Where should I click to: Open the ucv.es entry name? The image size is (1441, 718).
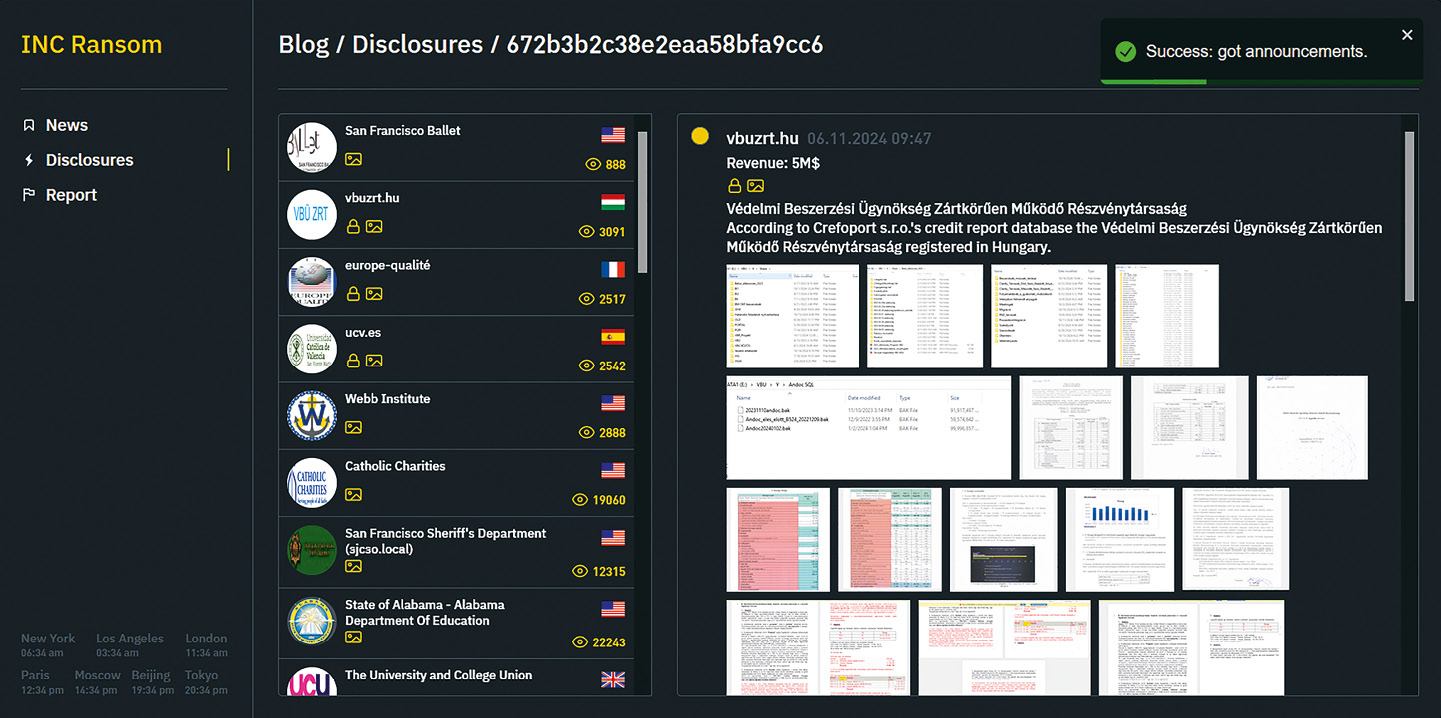(x=363, y=332)
